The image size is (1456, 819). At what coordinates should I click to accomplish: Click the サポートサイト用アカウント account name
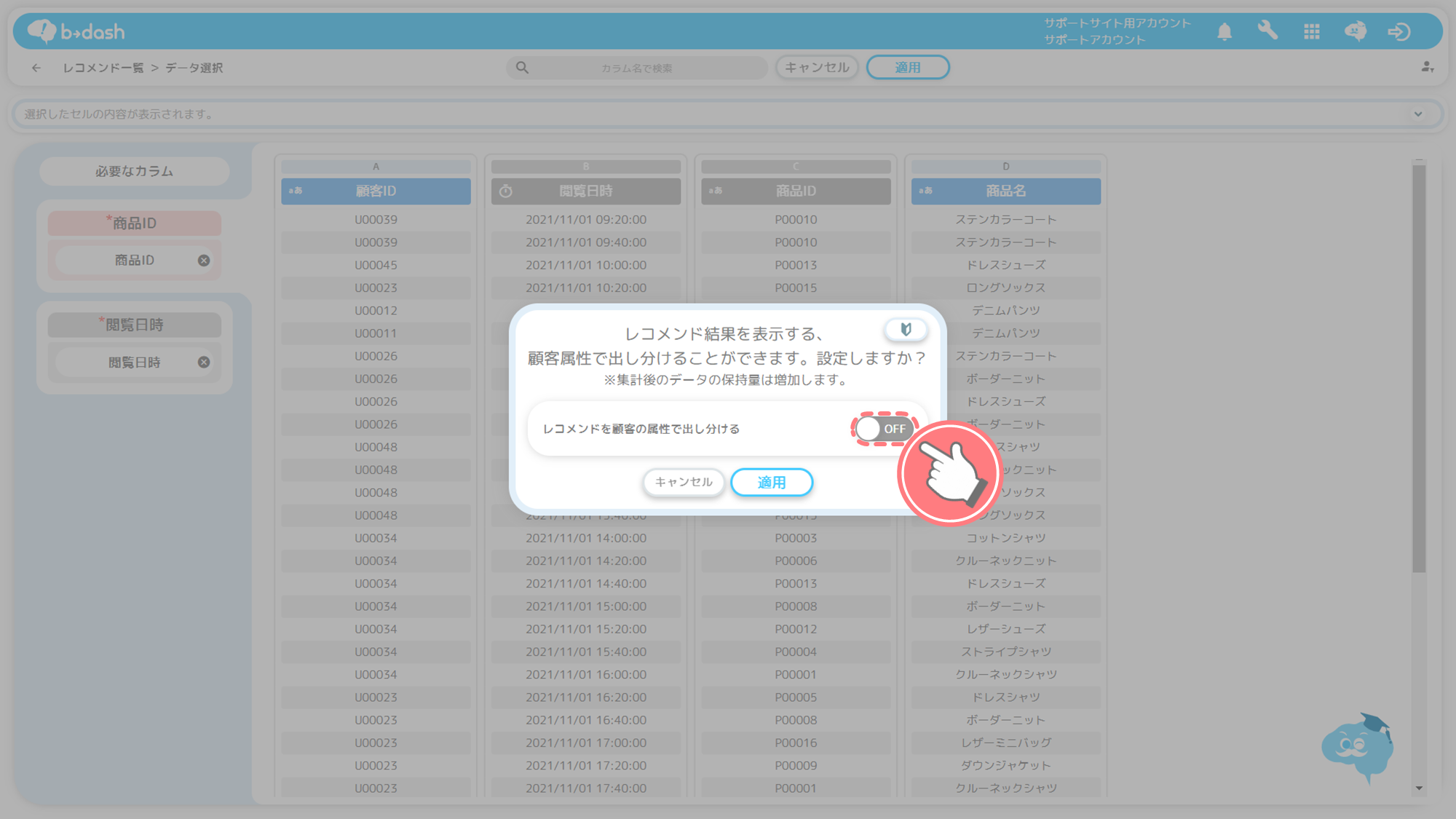coord(1117,23)
